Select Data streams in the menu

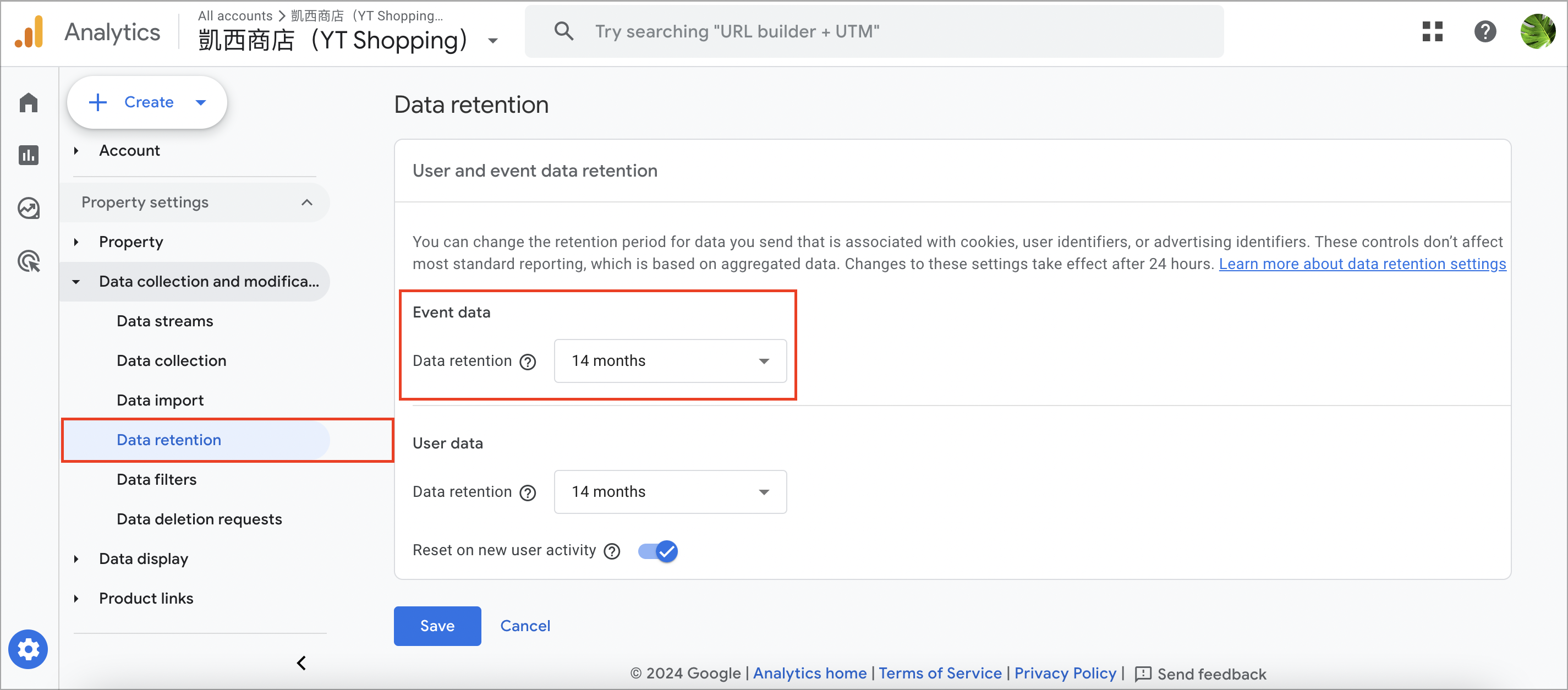[165, 321]
